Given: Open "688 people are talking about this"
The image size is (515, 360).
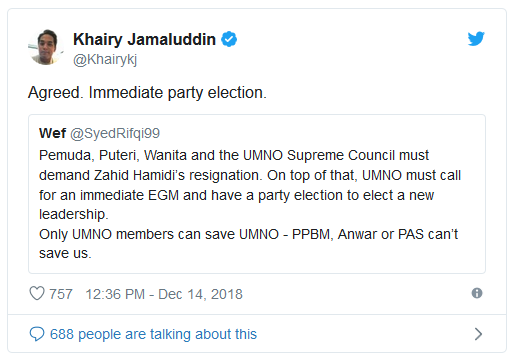Looking at the screenshot, I should click(153, 334).
